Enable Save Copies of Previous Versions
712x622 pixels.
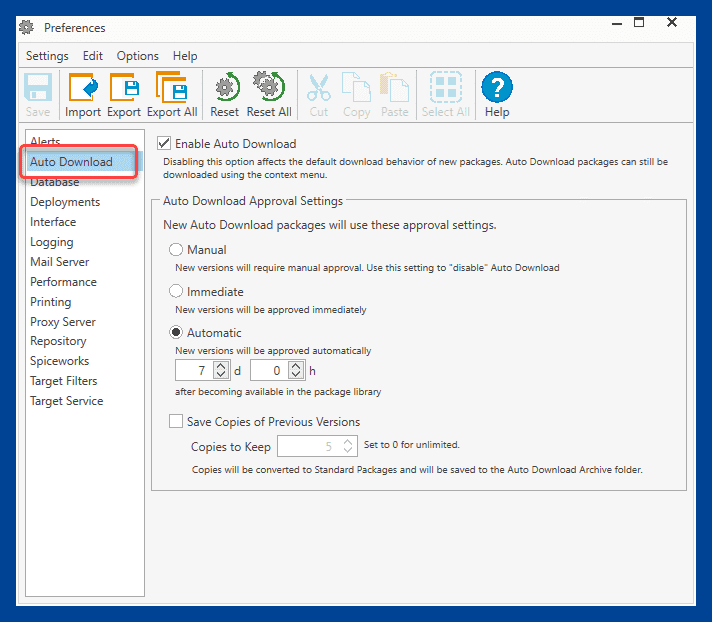click(176, 421)
